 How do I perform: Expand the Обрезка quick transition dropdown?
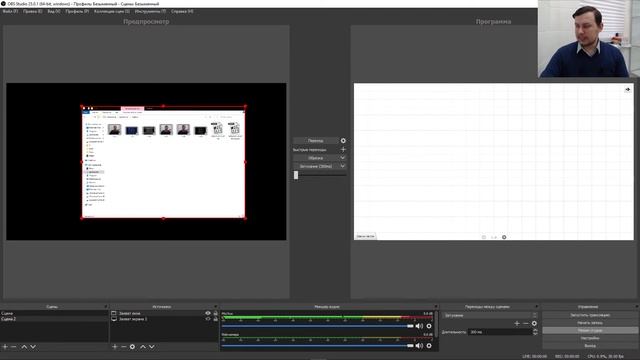[342, 158]
